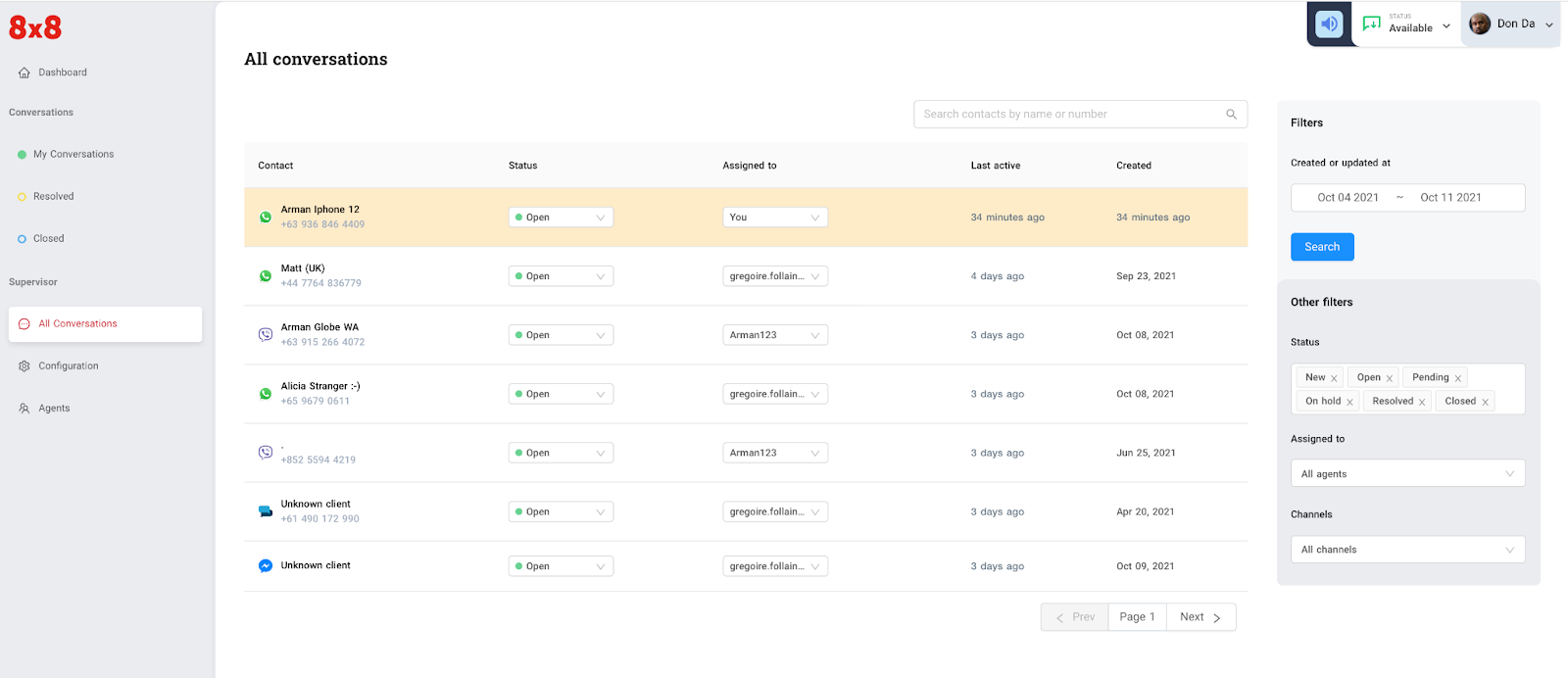Remove the Closed status filter tag
Screen dimensions: 1568x678
coord(1485,402)
